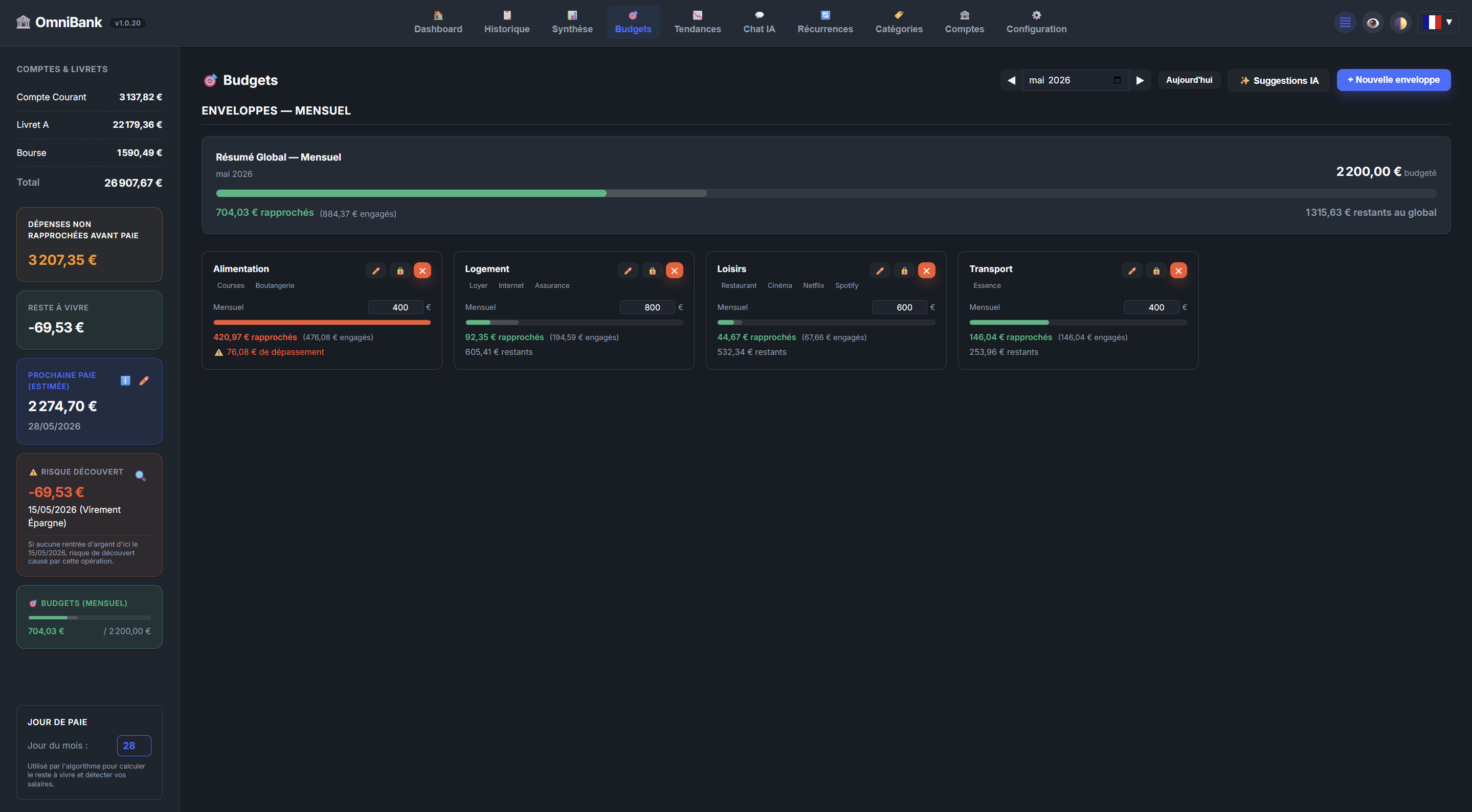The width and height of the screenshot is (1472, 812).
Task: Click the dépassement warning icon in Alimentation
Action: pyautogui.click(x=218, y=353)
